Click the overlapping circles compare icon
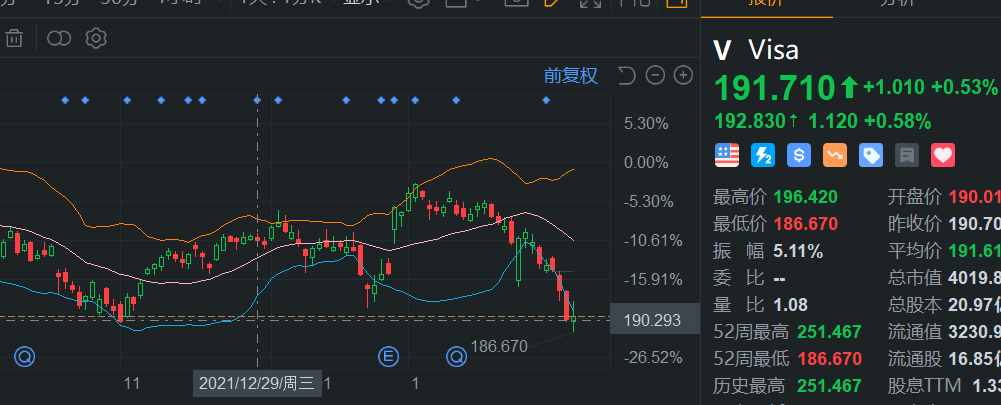The image size is (1001, 405). 59,38
